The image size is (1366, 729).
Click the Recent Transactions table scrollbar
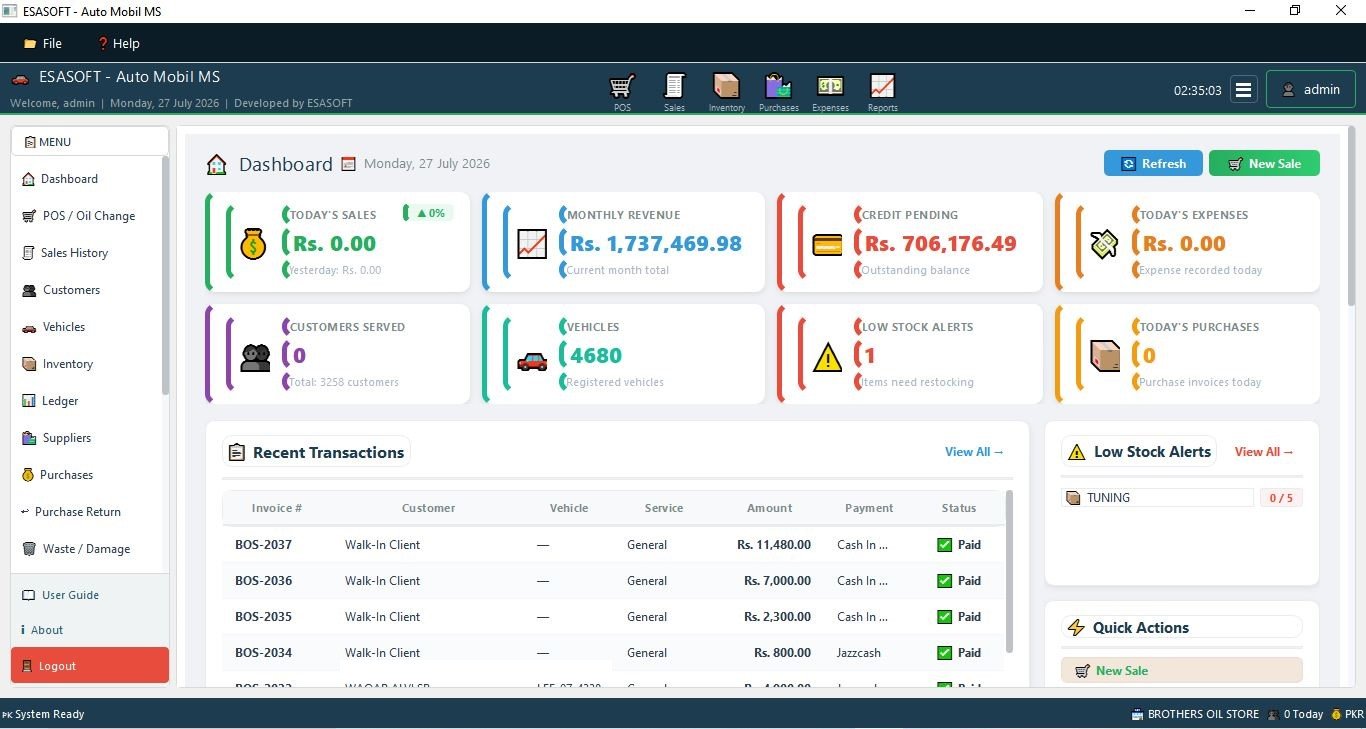(x=1009, y=570)
